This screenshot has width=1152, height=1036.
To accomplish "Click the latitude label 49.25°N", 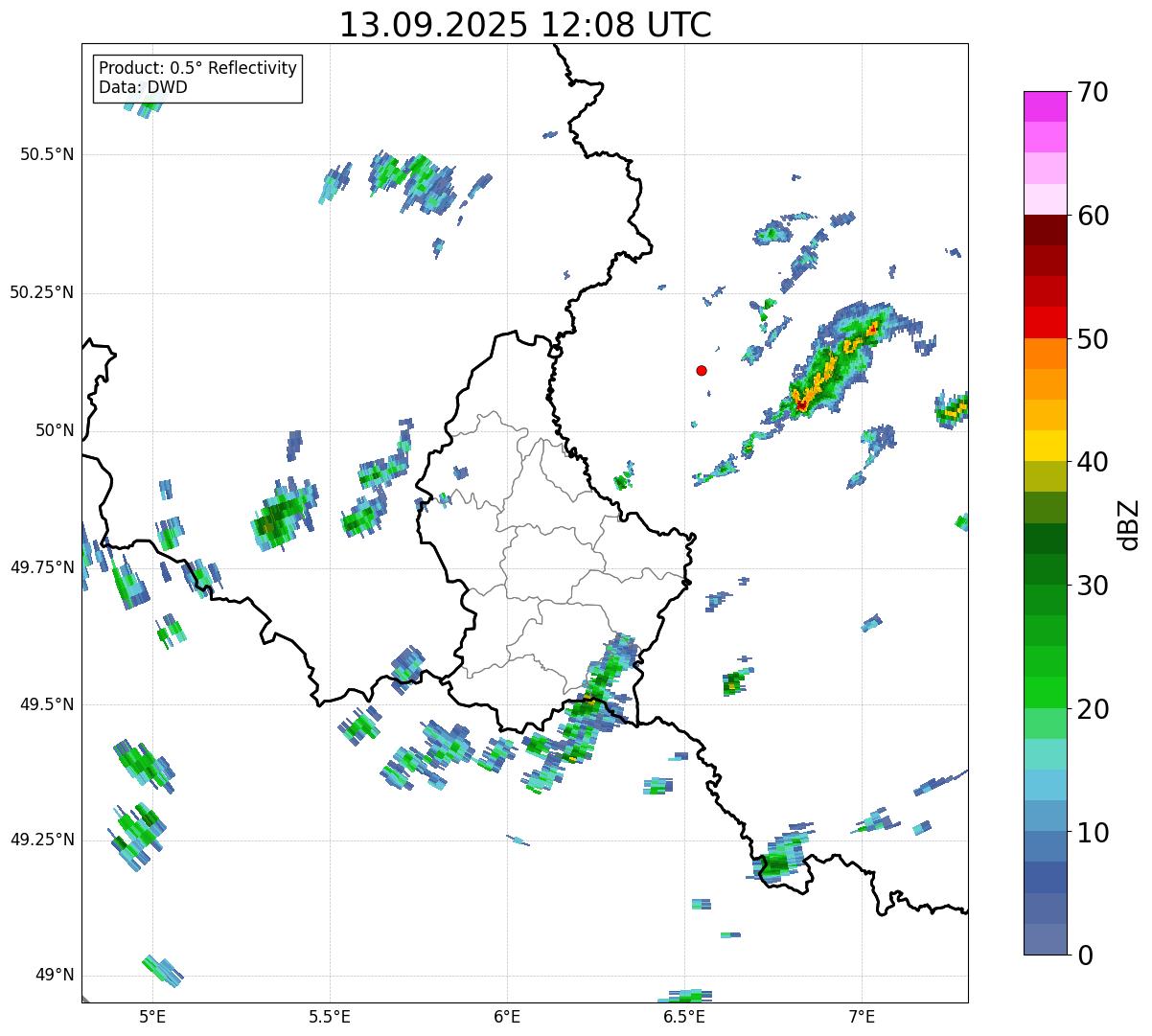I will (41, 840).
